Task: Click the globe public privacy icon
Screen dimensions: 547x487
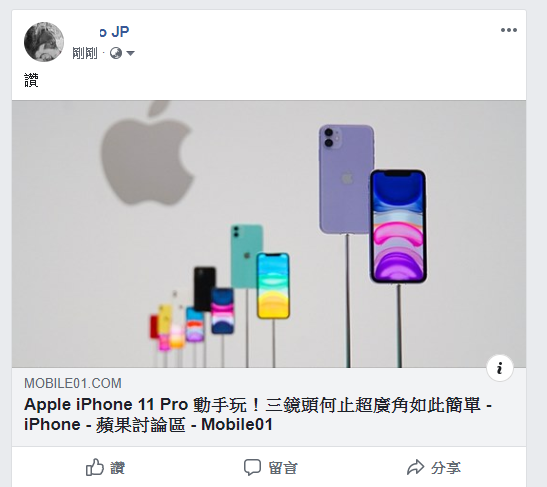Action: [116, 53]
